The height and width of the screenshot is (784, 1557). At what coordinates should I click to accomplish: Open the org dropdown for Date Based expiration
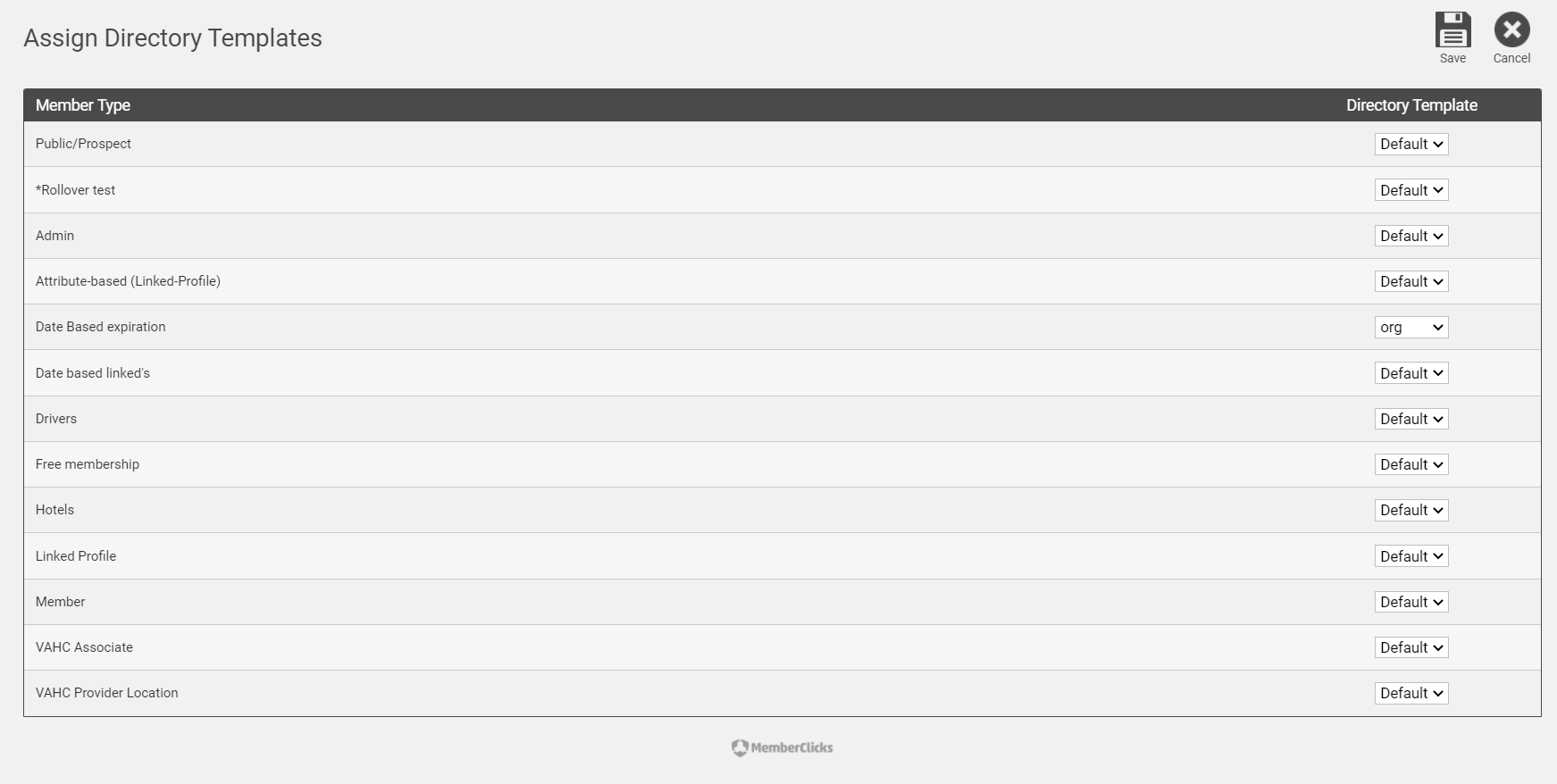click(1411, 327)
